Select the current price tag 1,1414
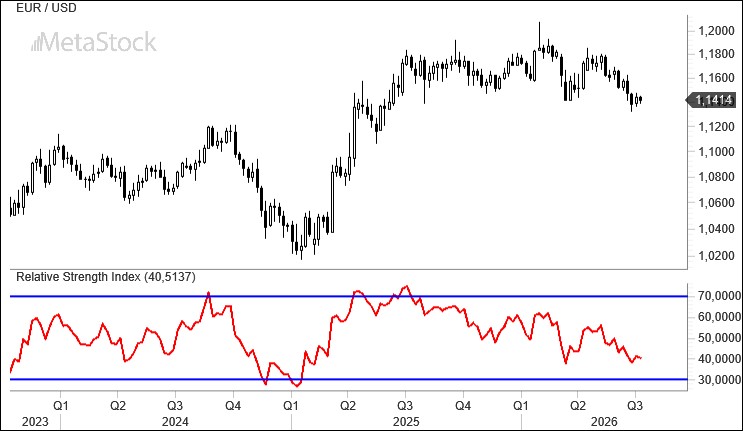The image size is (743, 431). click(711, 100)
